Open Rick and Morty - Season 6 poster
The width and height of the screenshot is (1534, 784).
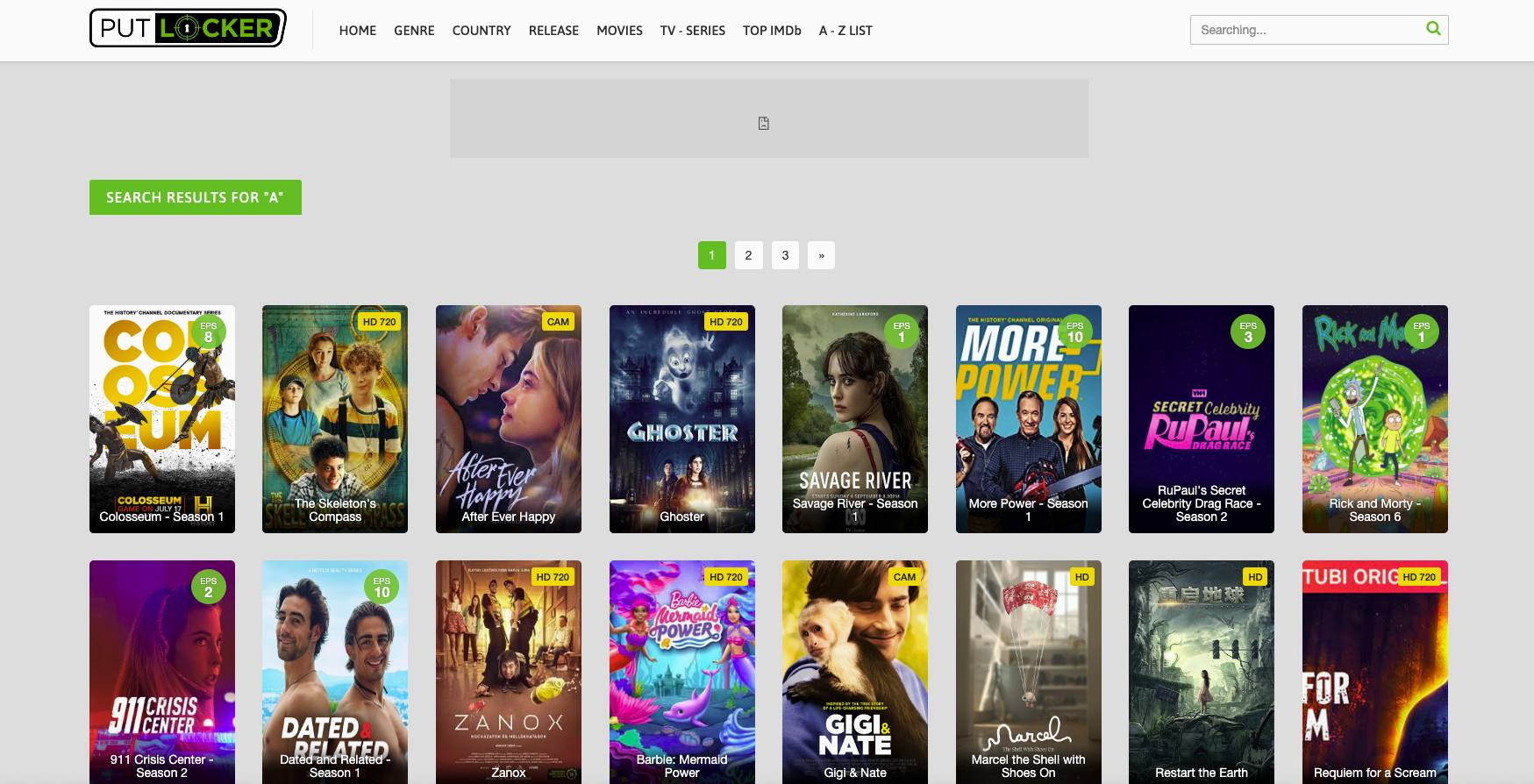[x=1375, y=419]
